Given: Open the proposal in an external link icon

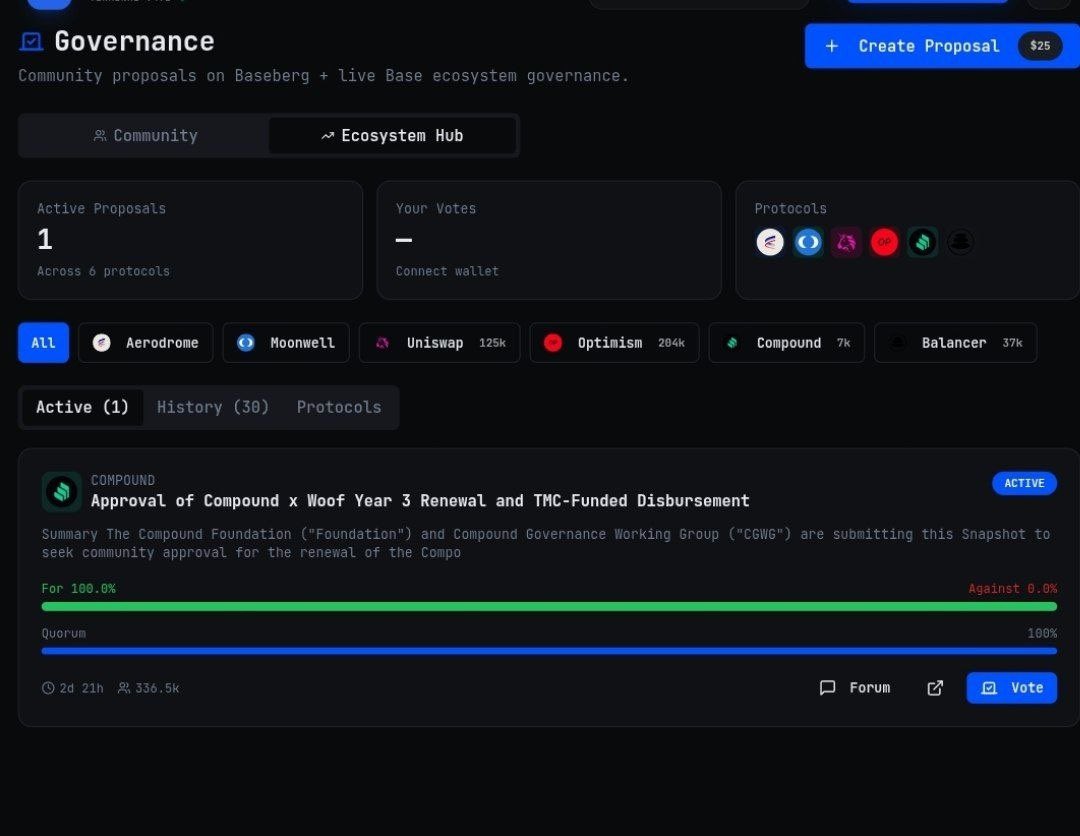Looking at the screenshot, I should pos(935,688).
